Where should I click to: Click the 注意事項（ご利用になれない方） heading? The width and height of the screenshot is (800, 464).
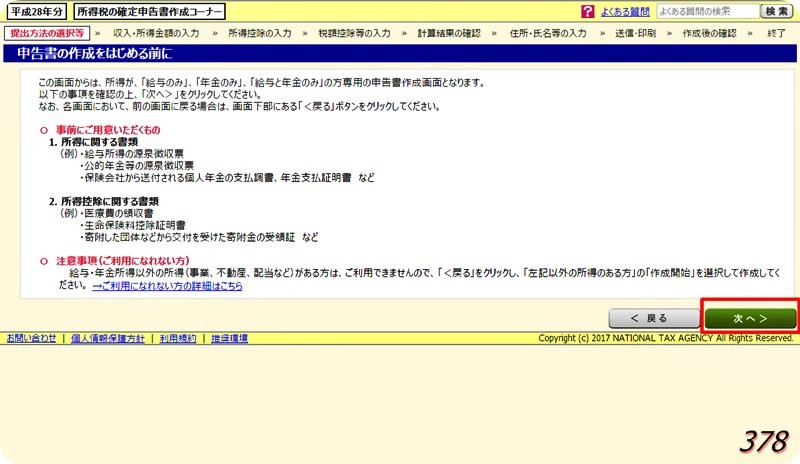point(122,261)
